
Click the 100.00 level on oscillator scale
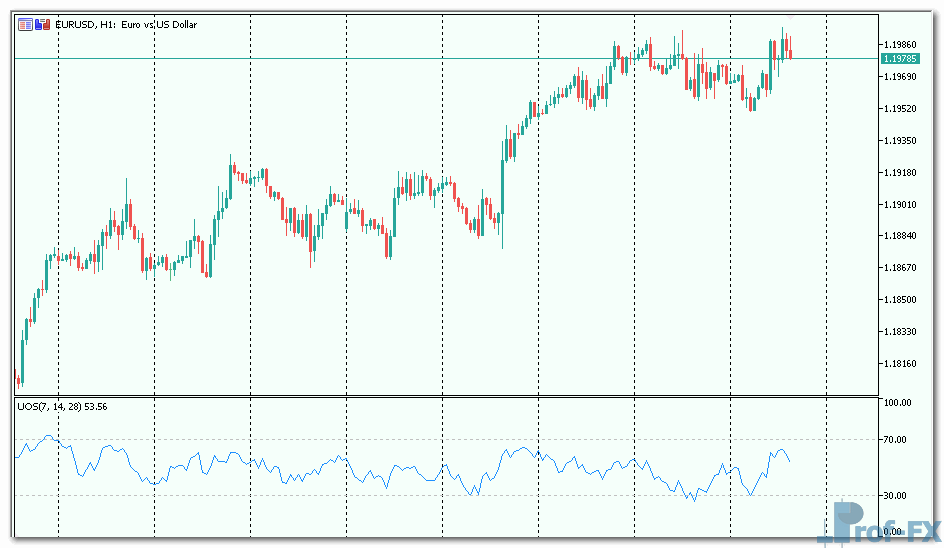click(x=897, y=403)
